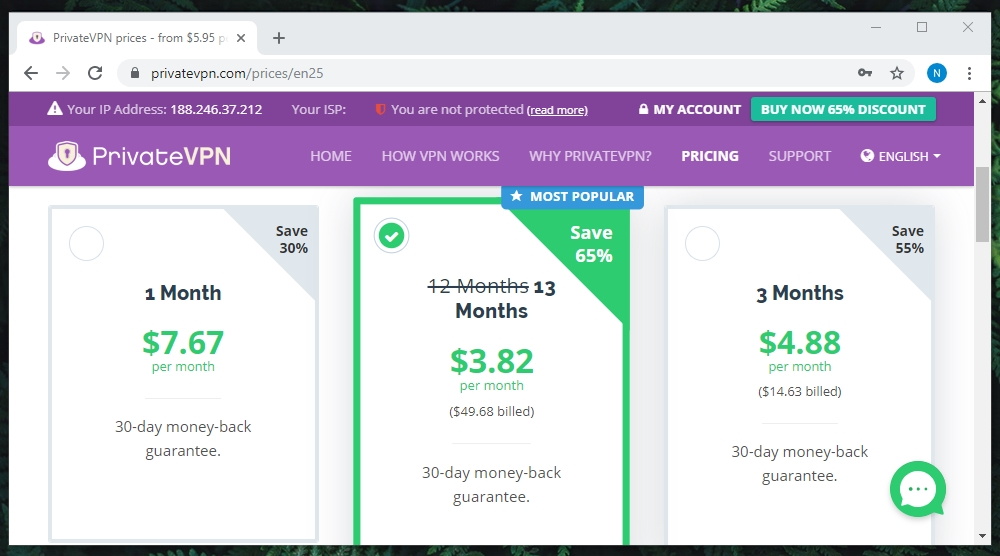
Task: Click the Most Popular star badge
Action: pyautogui.click(x=572, y=196)
